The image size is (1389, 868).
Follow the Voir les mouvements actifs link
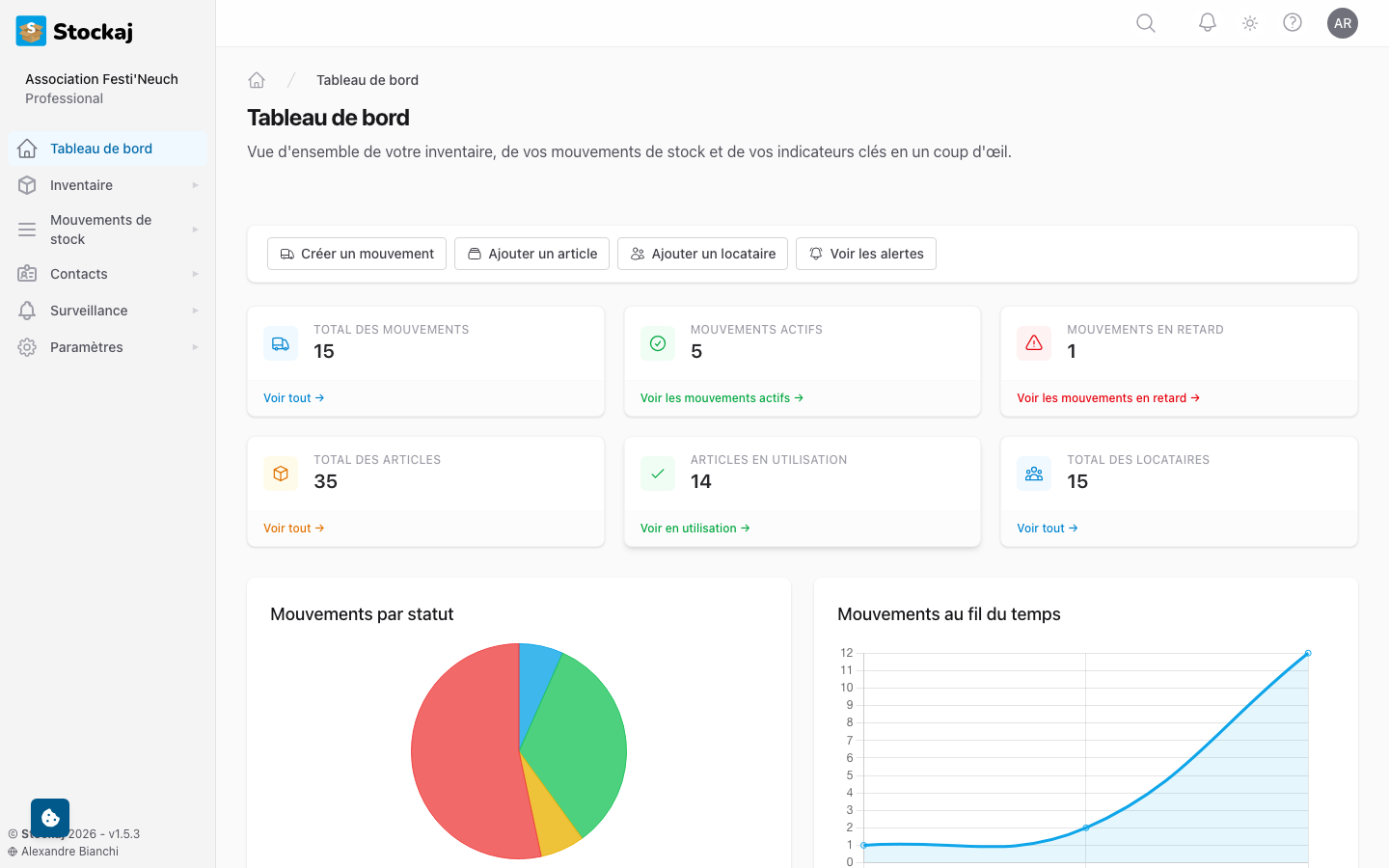tap(722, 397)
